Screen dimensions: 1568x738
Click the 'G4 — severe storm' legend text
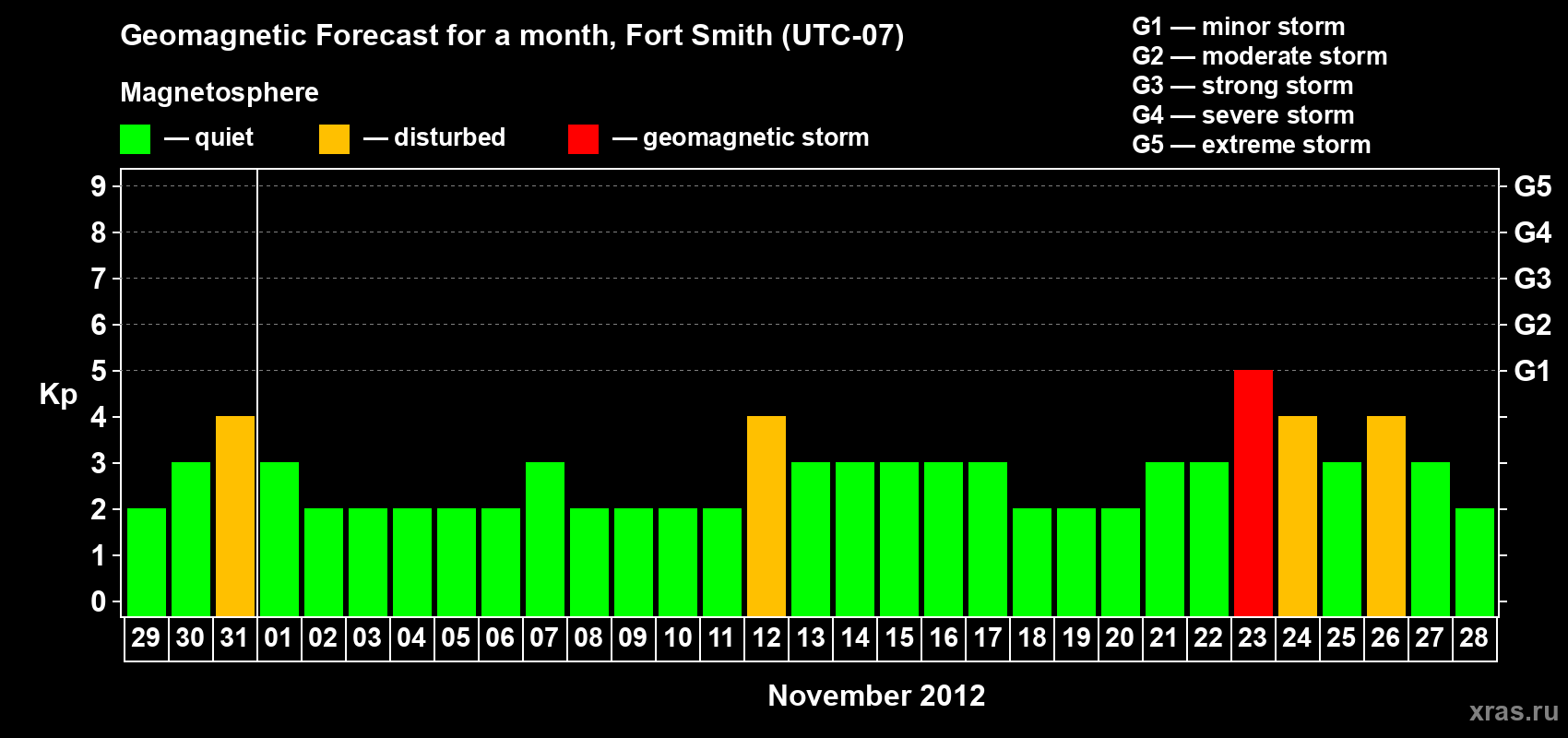[1243, 115]
